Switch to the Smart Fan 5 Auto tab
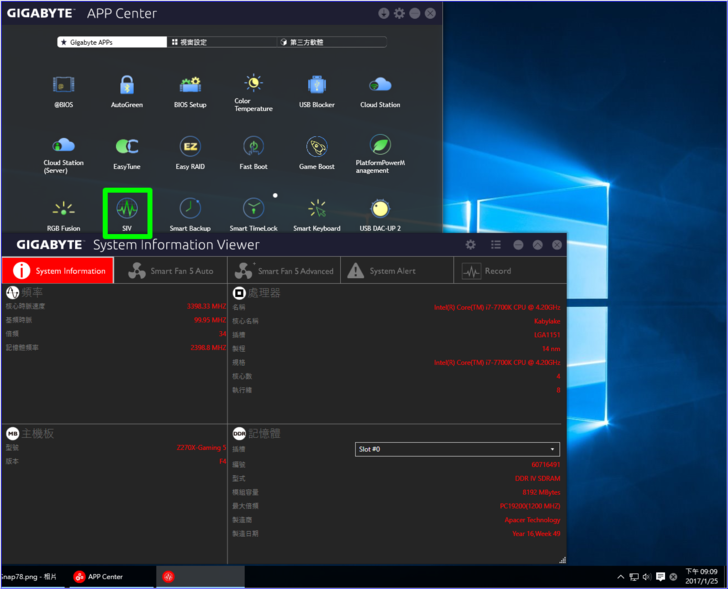Image resolution: width=728 pixels, height=589 pixels. [171, 271]
